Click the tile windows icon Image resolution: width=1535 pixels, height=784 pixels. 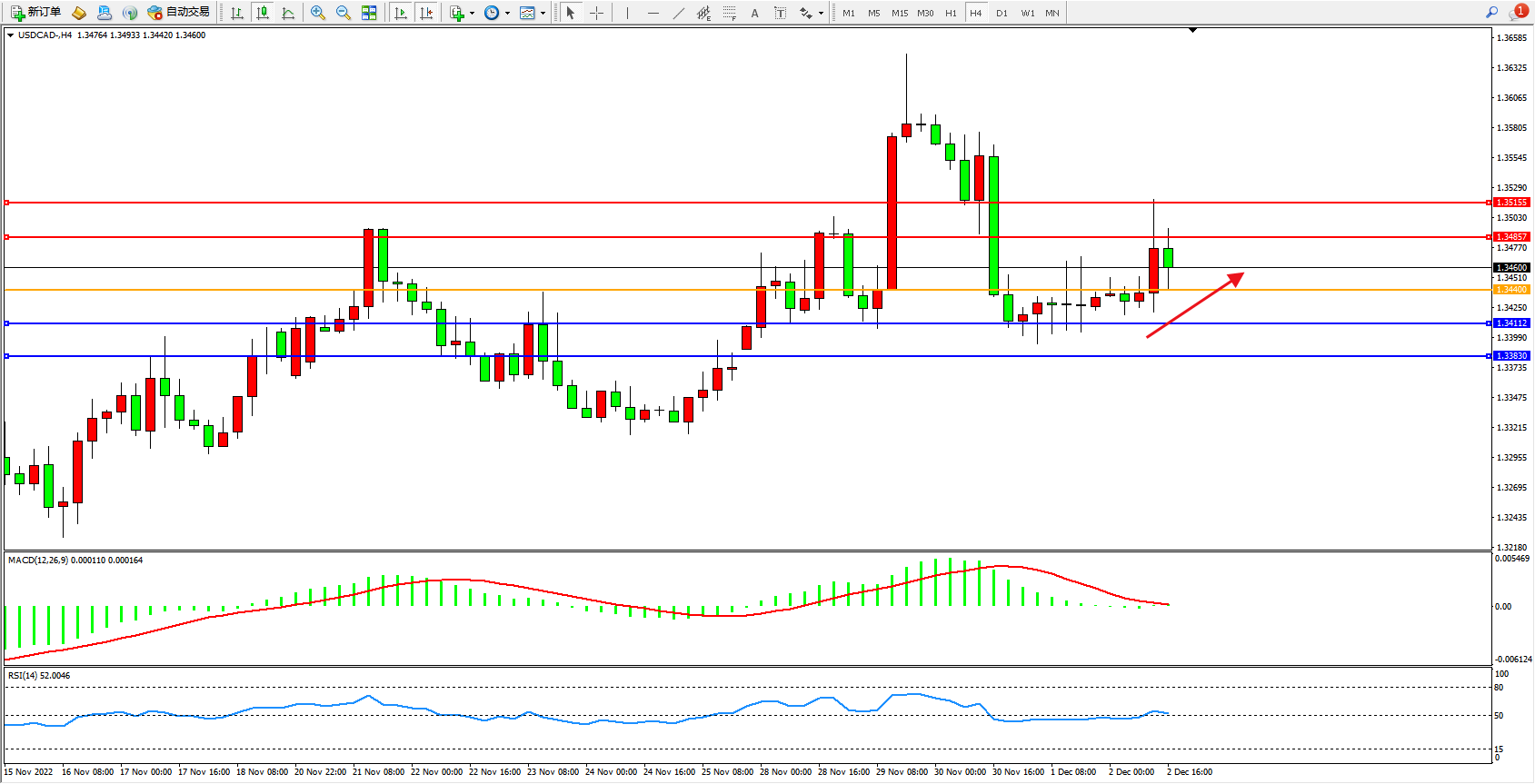(369, 13)
